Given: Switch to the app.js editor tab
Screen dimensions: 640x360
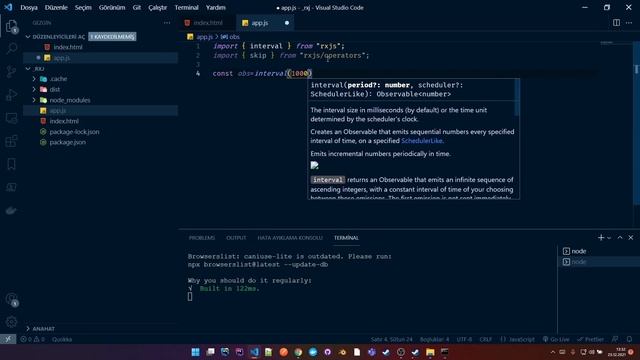Looking at the screenshot, I should click(265, 23).
